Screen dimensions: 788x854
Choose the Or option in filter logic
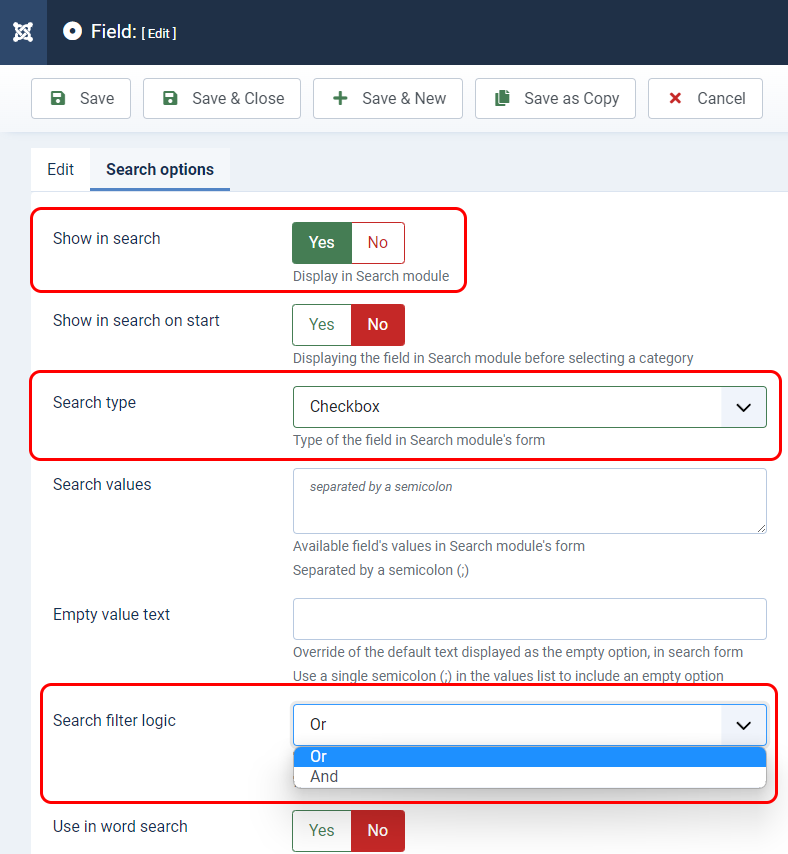(x=529, y=757)
